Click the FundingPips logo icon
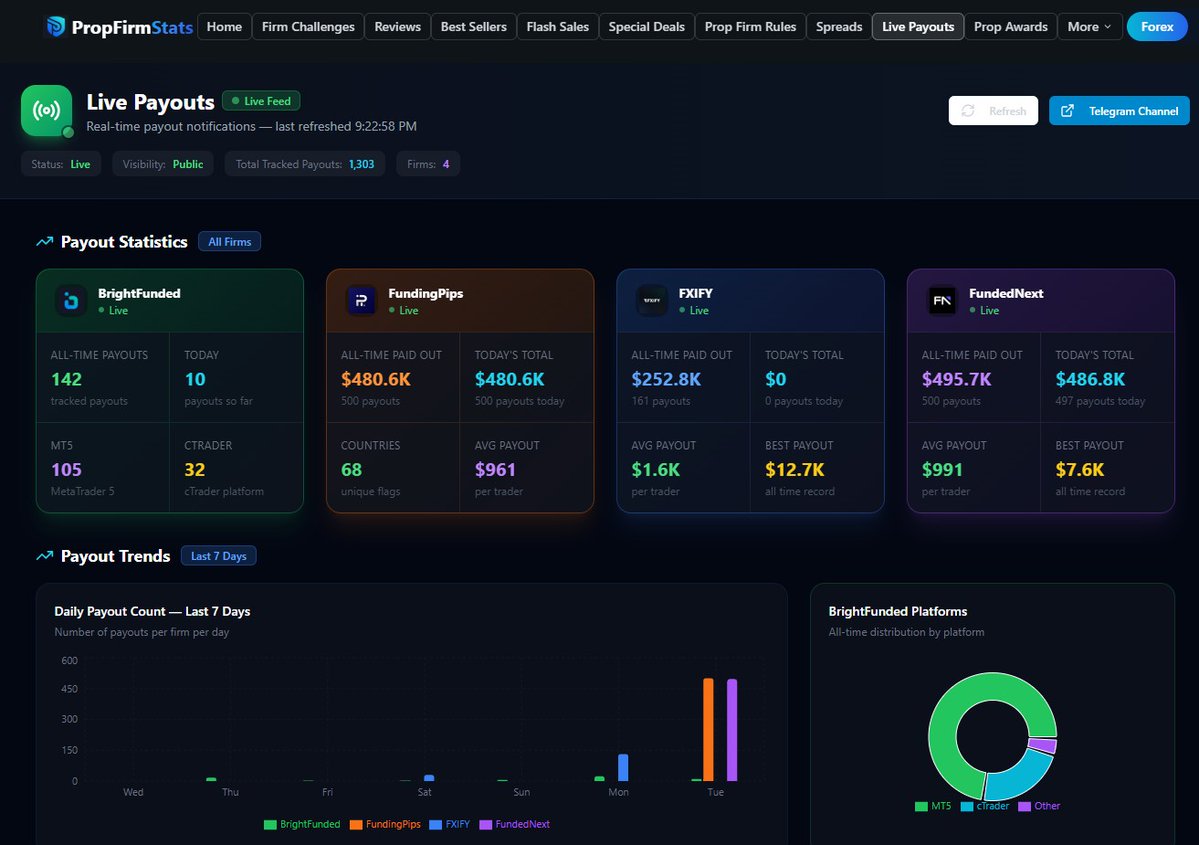The image size is (1199, 845). 362,301
